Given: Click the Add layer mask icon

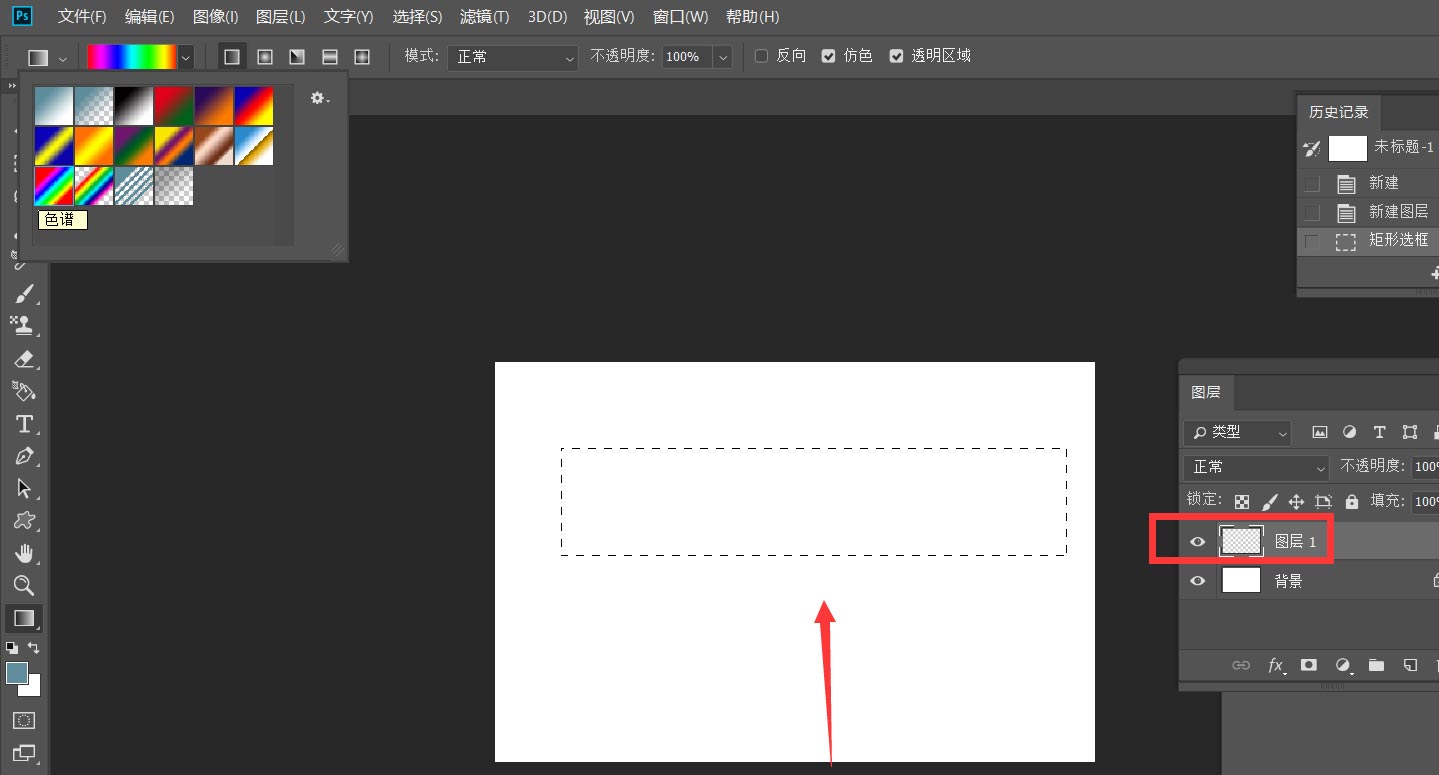Looking at the screenshot, I should (1309, 665).
